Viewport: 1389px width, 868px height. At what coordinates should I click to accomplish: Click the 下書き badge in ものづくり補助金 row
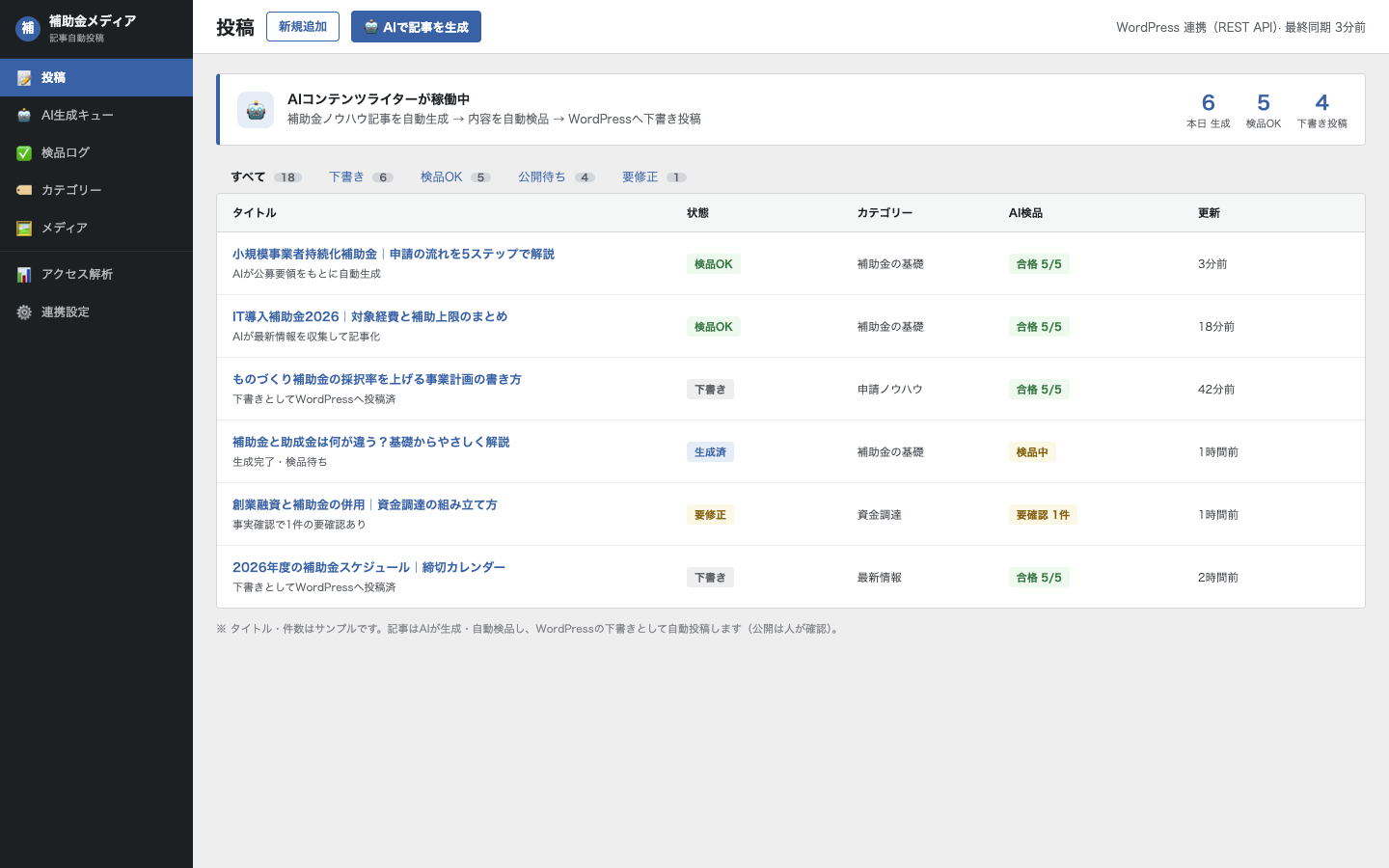click(710, 390)
